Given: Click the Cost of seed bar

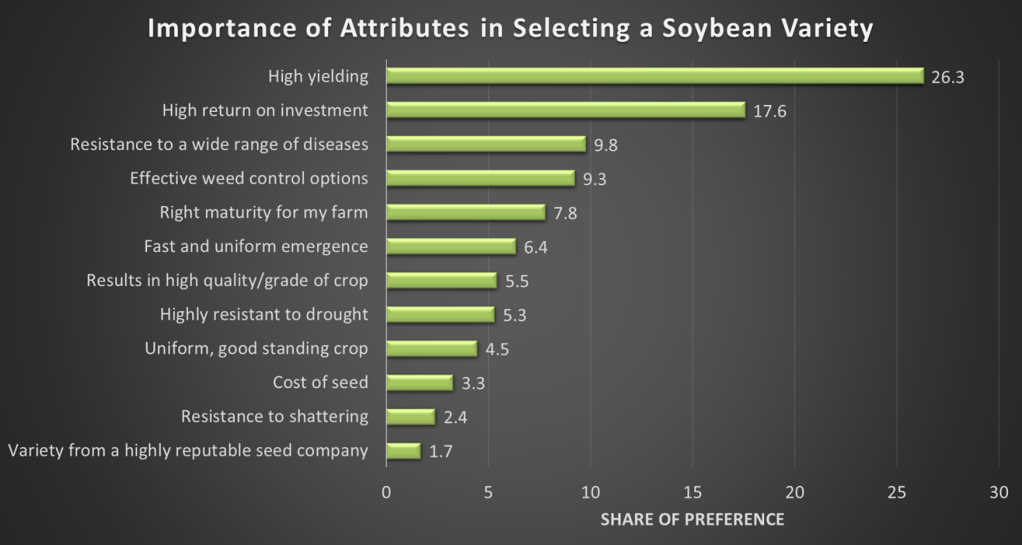Looking at the screenshot, I should (419, 382).
